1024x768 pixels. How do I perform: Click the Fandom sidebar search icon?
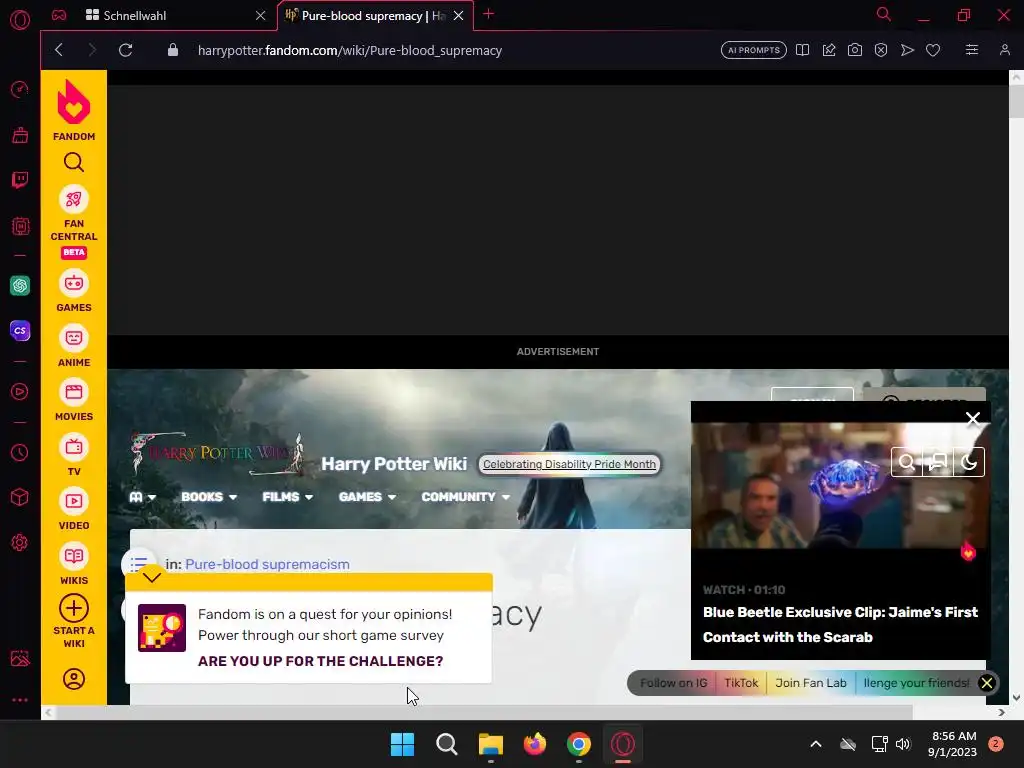coord(74,162)
